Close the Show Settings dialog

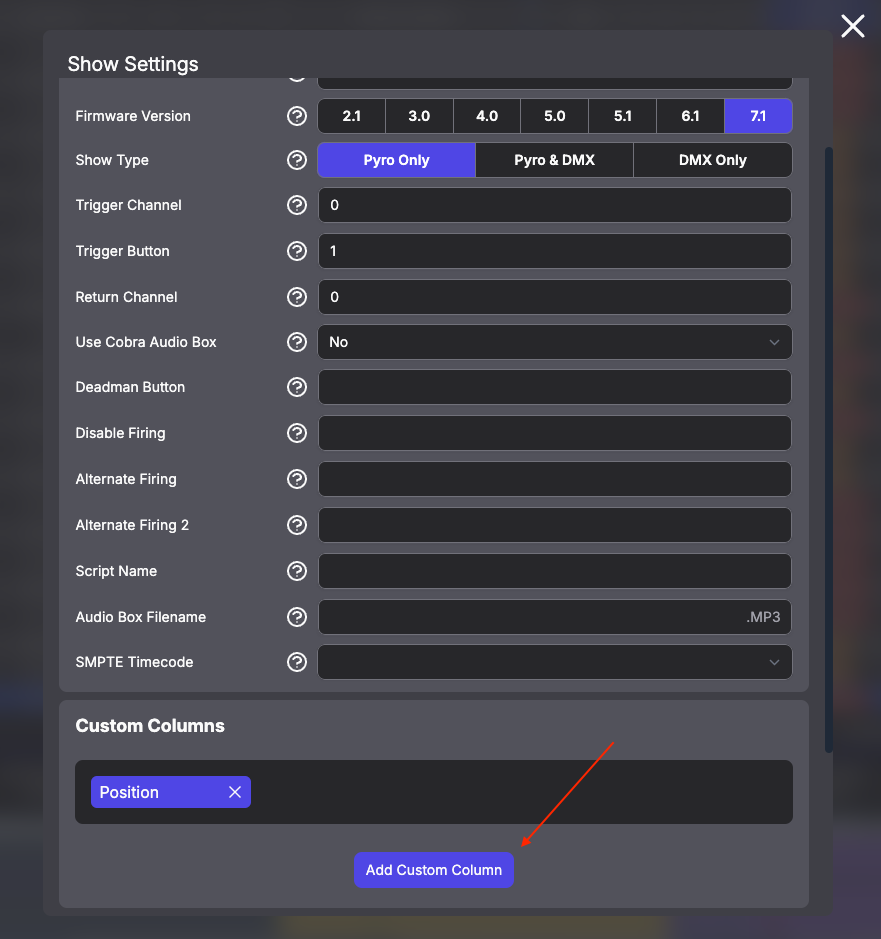[x=852, y=26]
